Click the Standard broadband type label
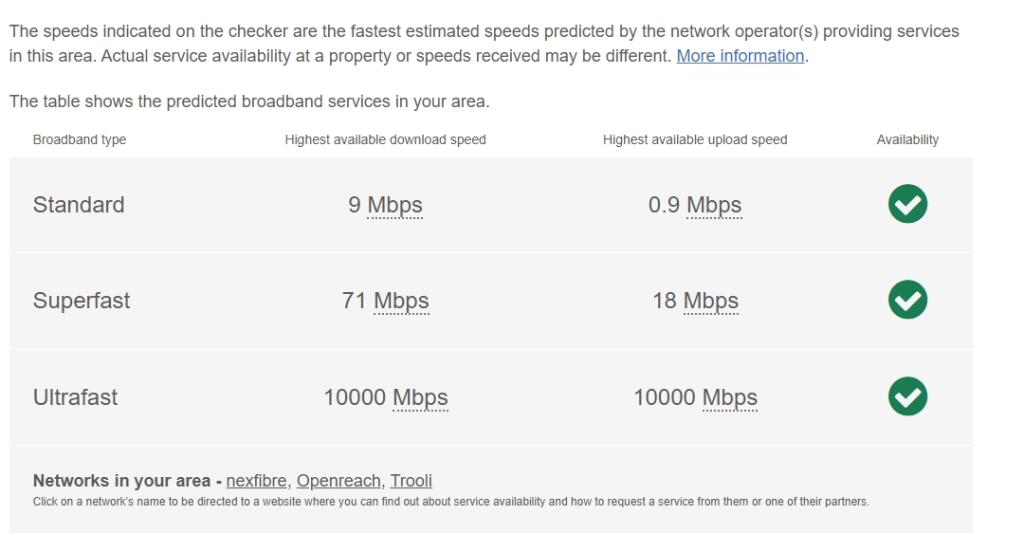 click(79, 205)
